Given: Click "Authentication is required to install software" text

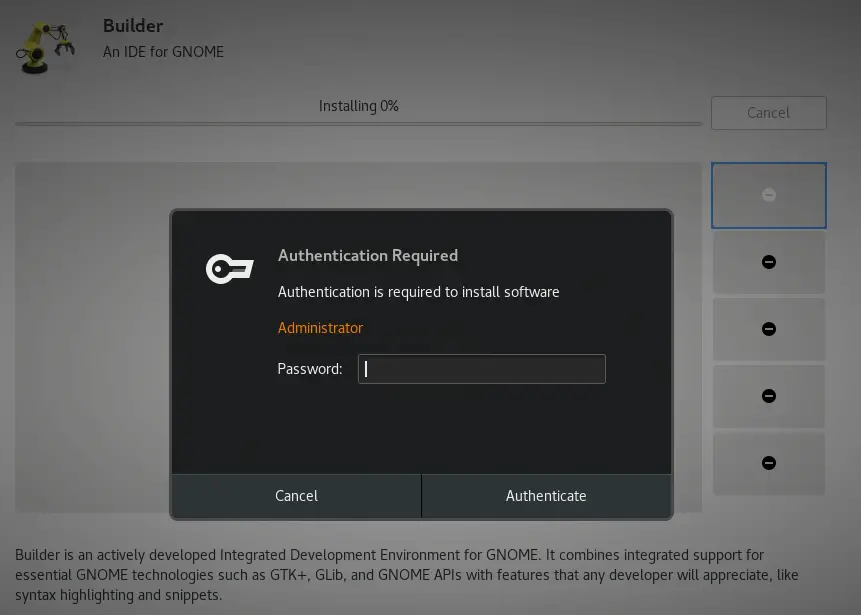Looking at the screenshot, I should [x=418, y=292].
